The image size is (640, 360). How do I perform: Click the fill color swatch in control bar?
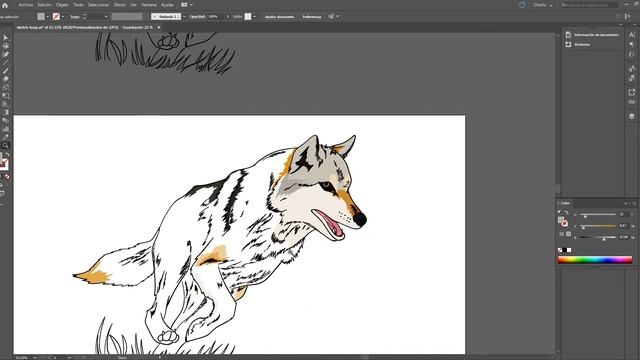click(41, 17)
